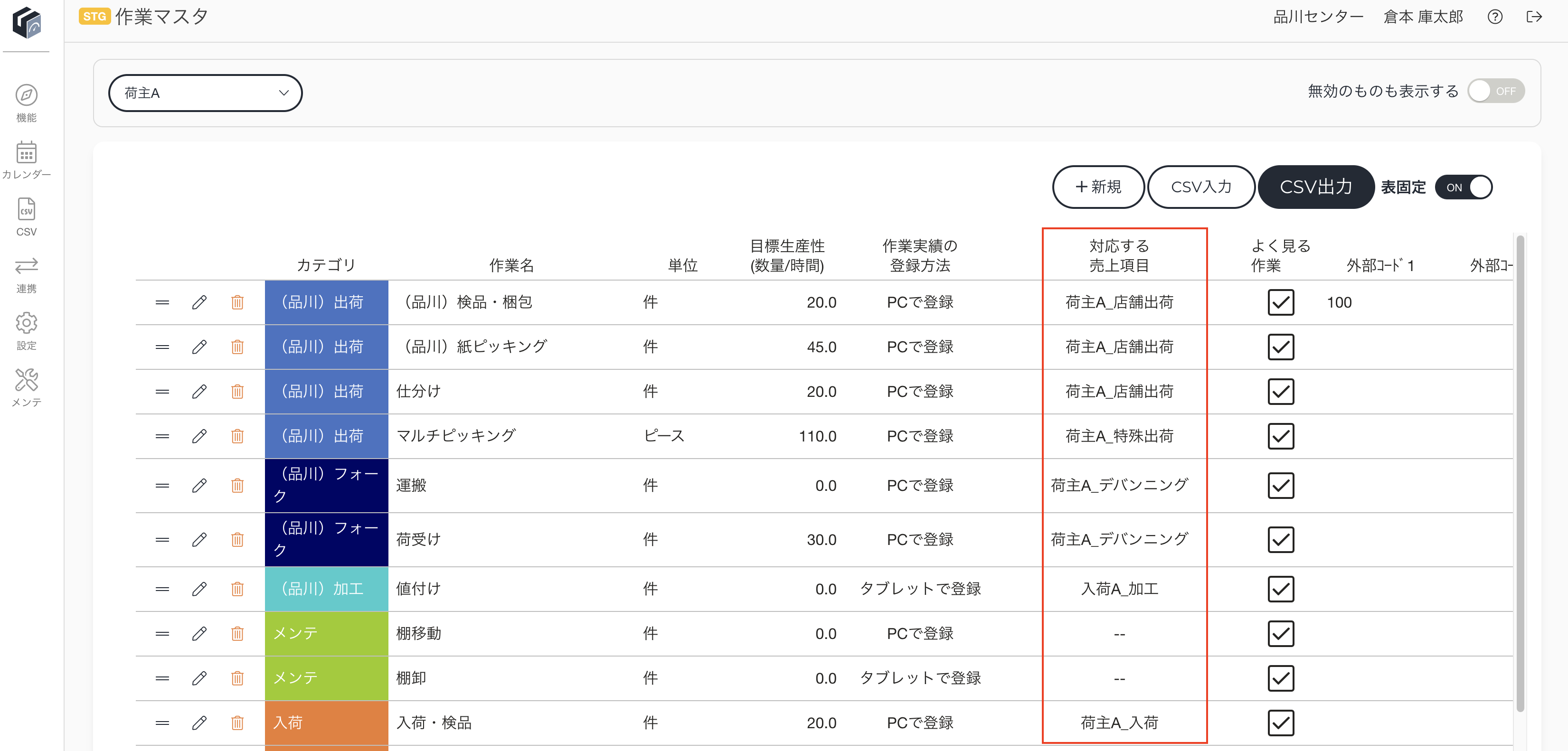This screenshot has height=751, width=1568.
Task: Open the メンテ tools icon
Action: tap(26, 380)
